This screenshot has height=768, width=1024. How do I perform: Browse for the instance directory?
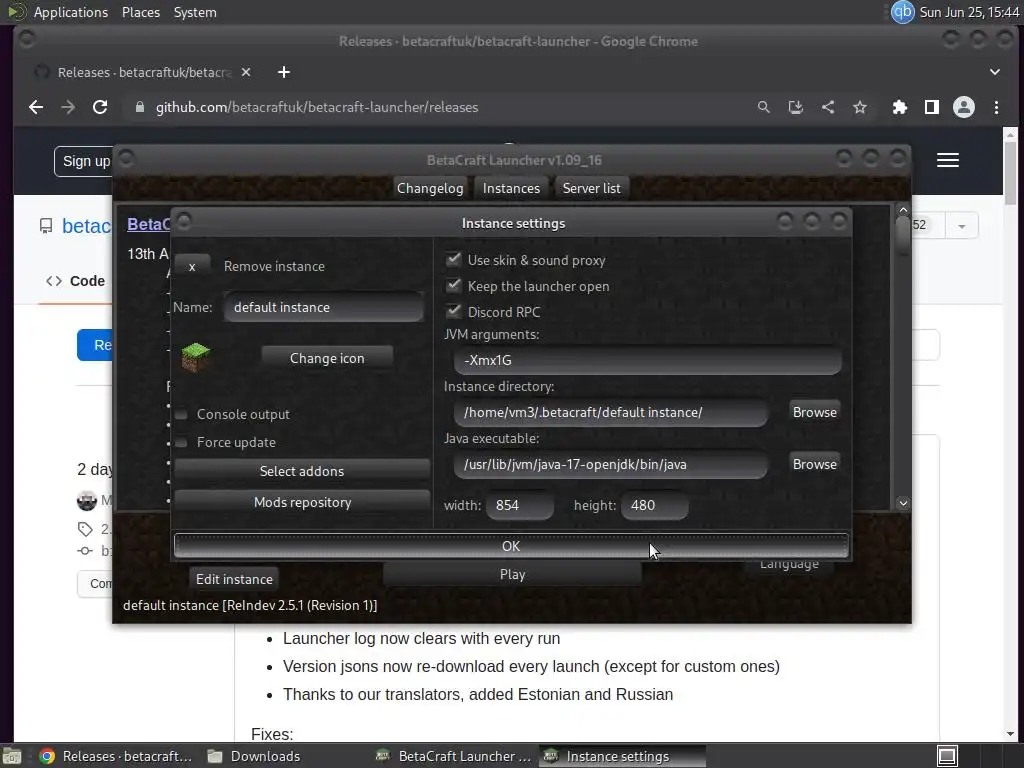(814, 412)
